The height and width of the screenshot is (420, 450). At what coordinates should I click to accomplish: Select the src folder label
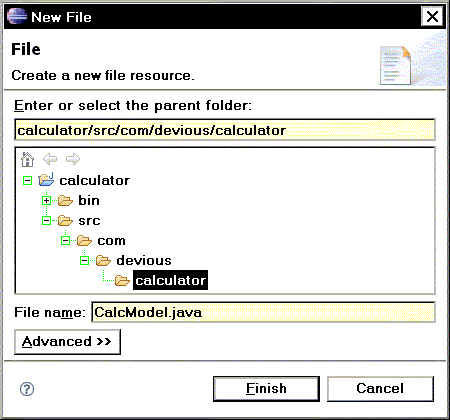[89, 220]
